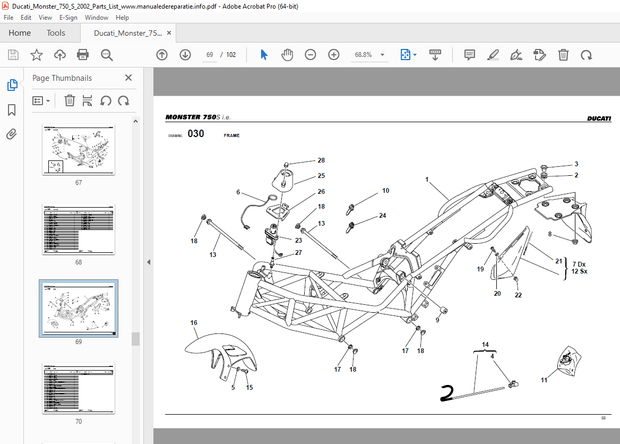Open thumbnail options menu dropdown

coord(41,101)
